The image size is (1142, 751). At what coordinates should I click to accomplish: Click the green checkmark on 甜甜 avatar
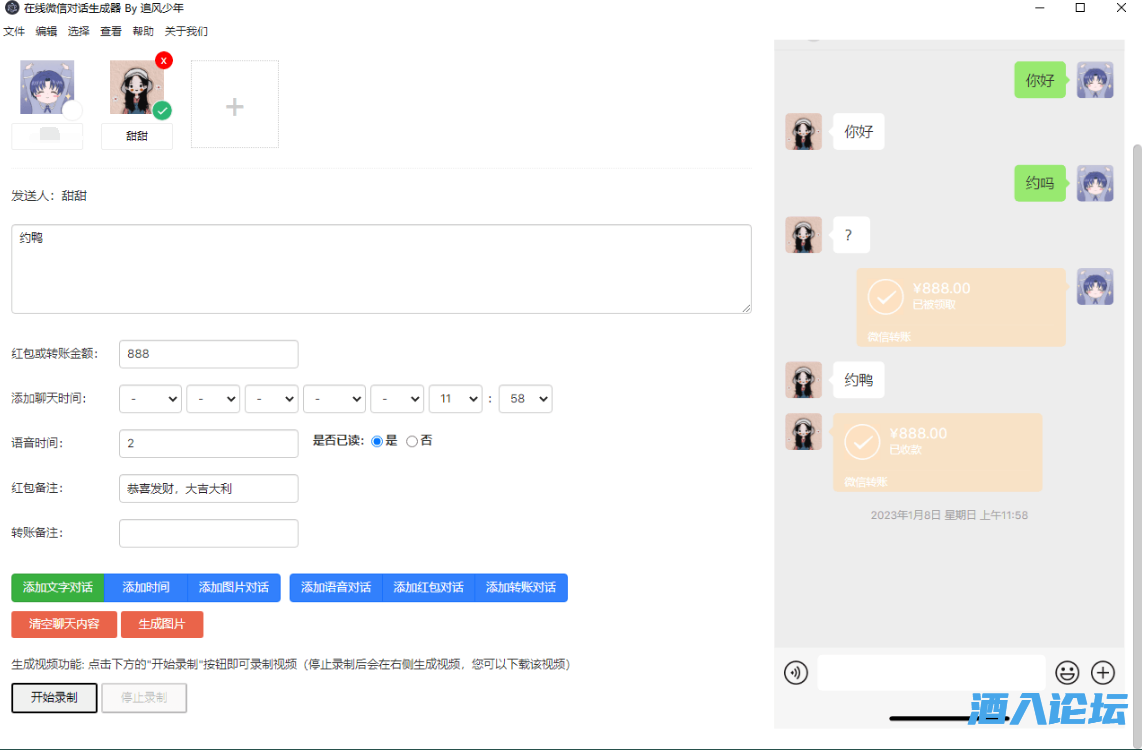pyautogui.click(x=162, y=110)
